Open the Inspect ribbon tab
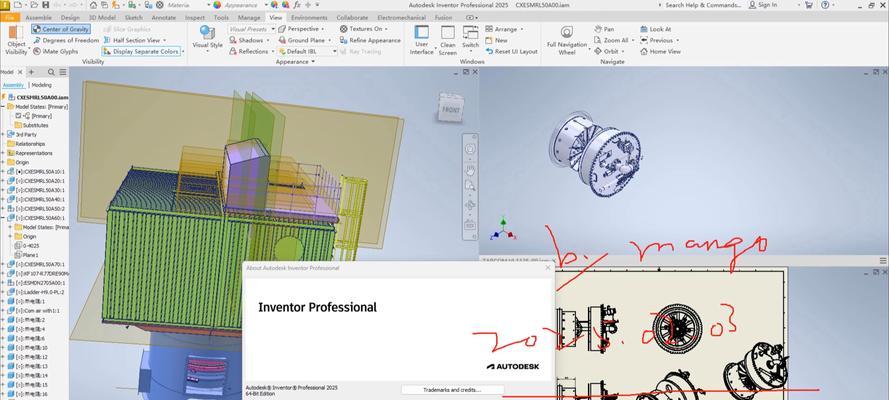Screen dimensions: 889x400 coord(195,18)
